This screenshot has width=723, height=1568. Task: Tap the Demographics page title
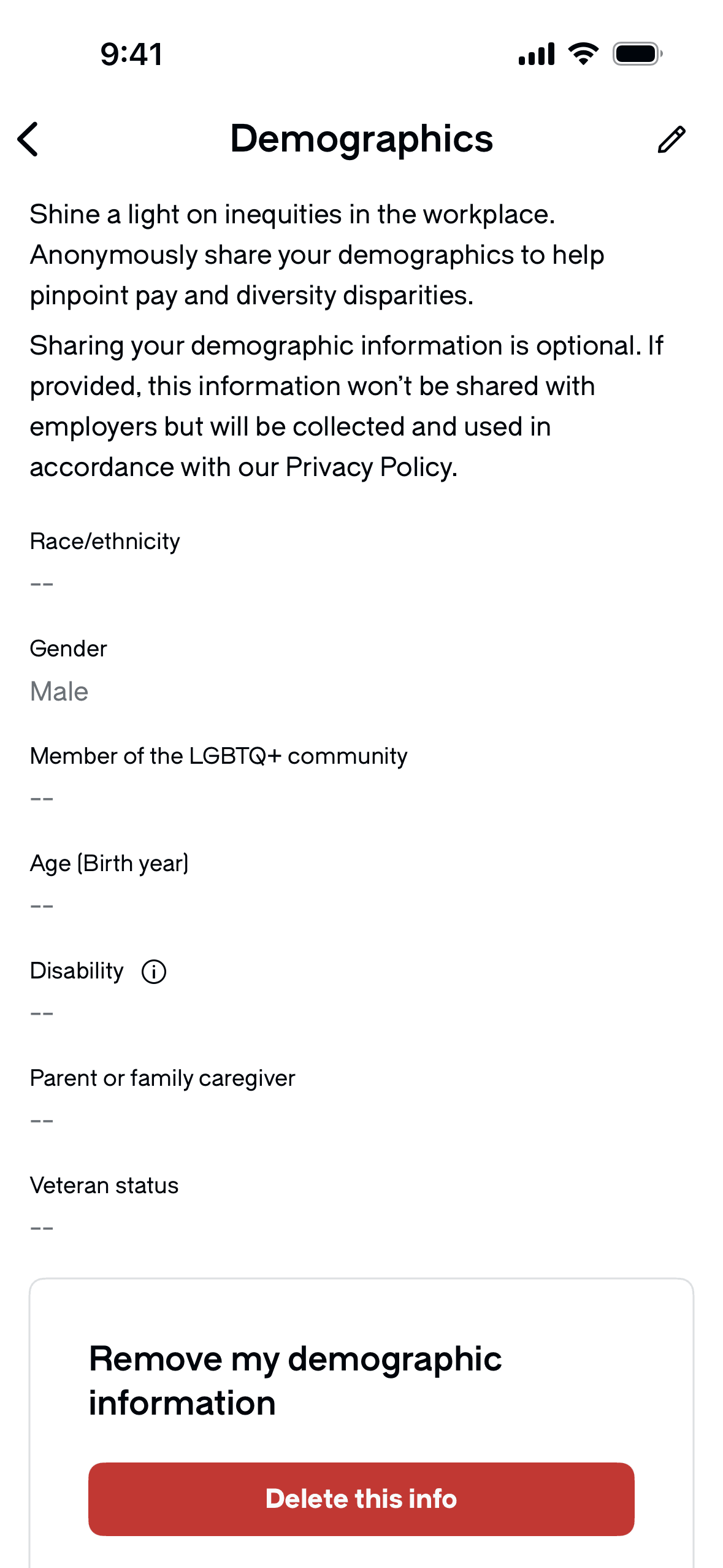[361, 139]
